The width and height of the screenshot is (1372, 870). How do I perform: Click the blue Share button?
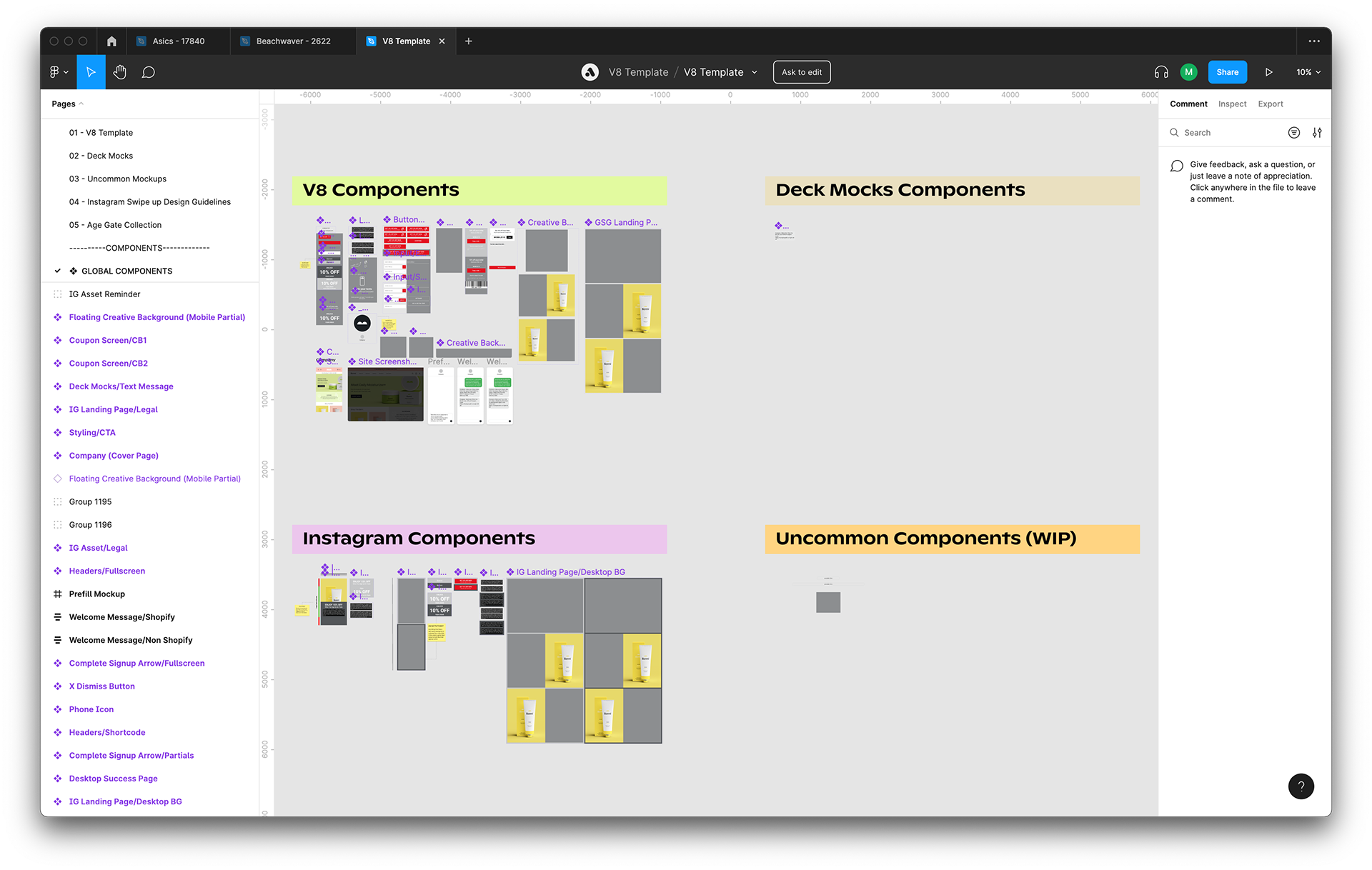[x=1227, y=72]
